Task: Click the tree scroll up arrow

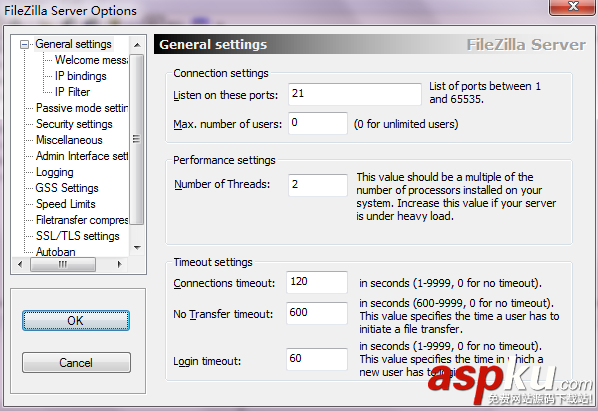Action: 137,45
